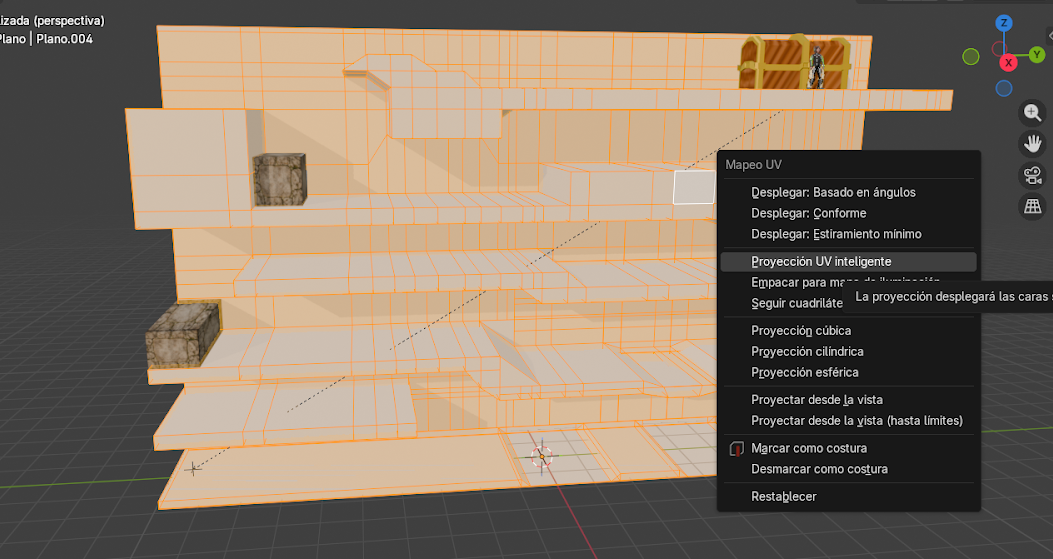The height and width of the screenshot is (559, 1053).
Task: Toggle the camera view icon
Action: [1032, 176]
